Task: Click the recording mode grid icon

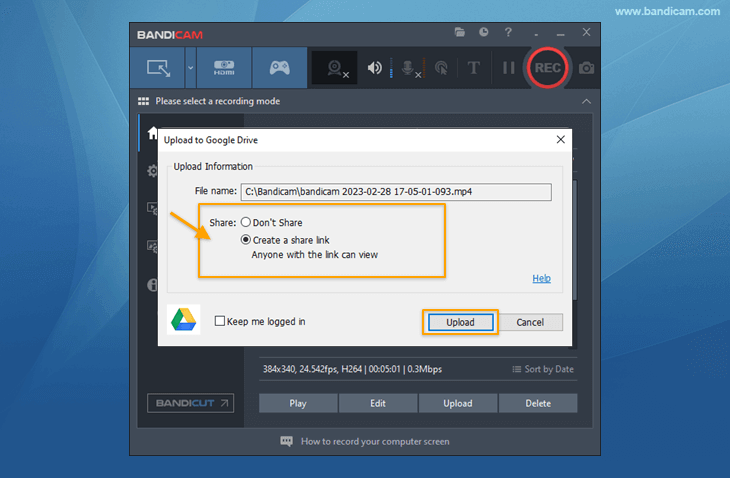Action: click(x=143, y=101)
